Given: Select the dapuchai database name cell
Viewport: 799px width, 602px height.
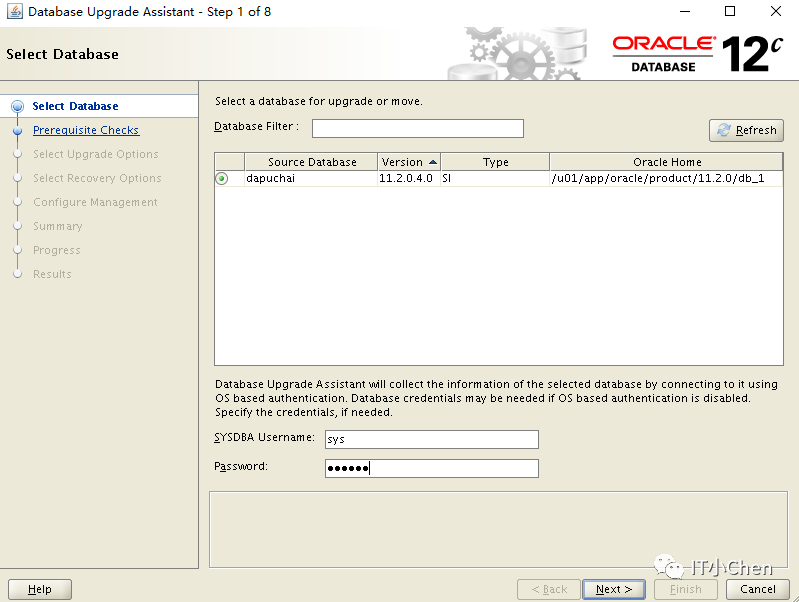Looking at the screenshot, I should coord(311,178).
